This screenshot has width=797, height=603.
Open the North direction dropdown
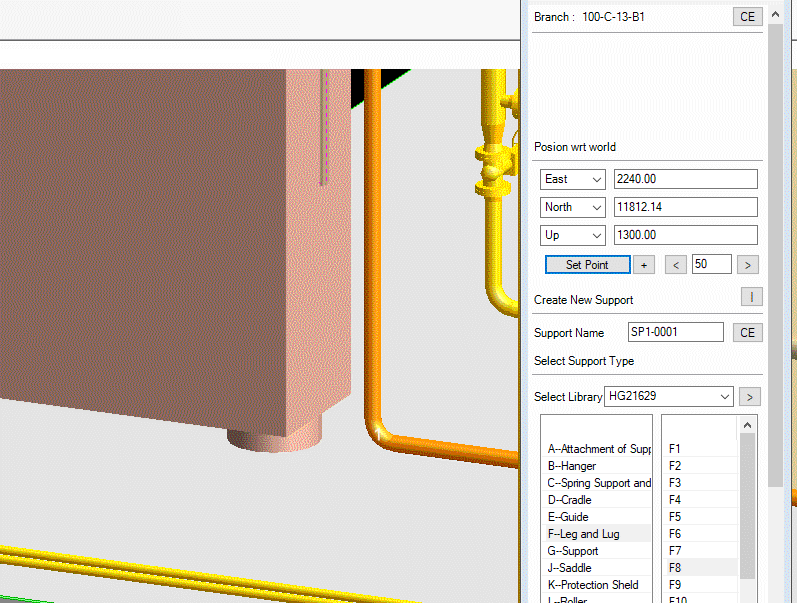pos(572,207)
